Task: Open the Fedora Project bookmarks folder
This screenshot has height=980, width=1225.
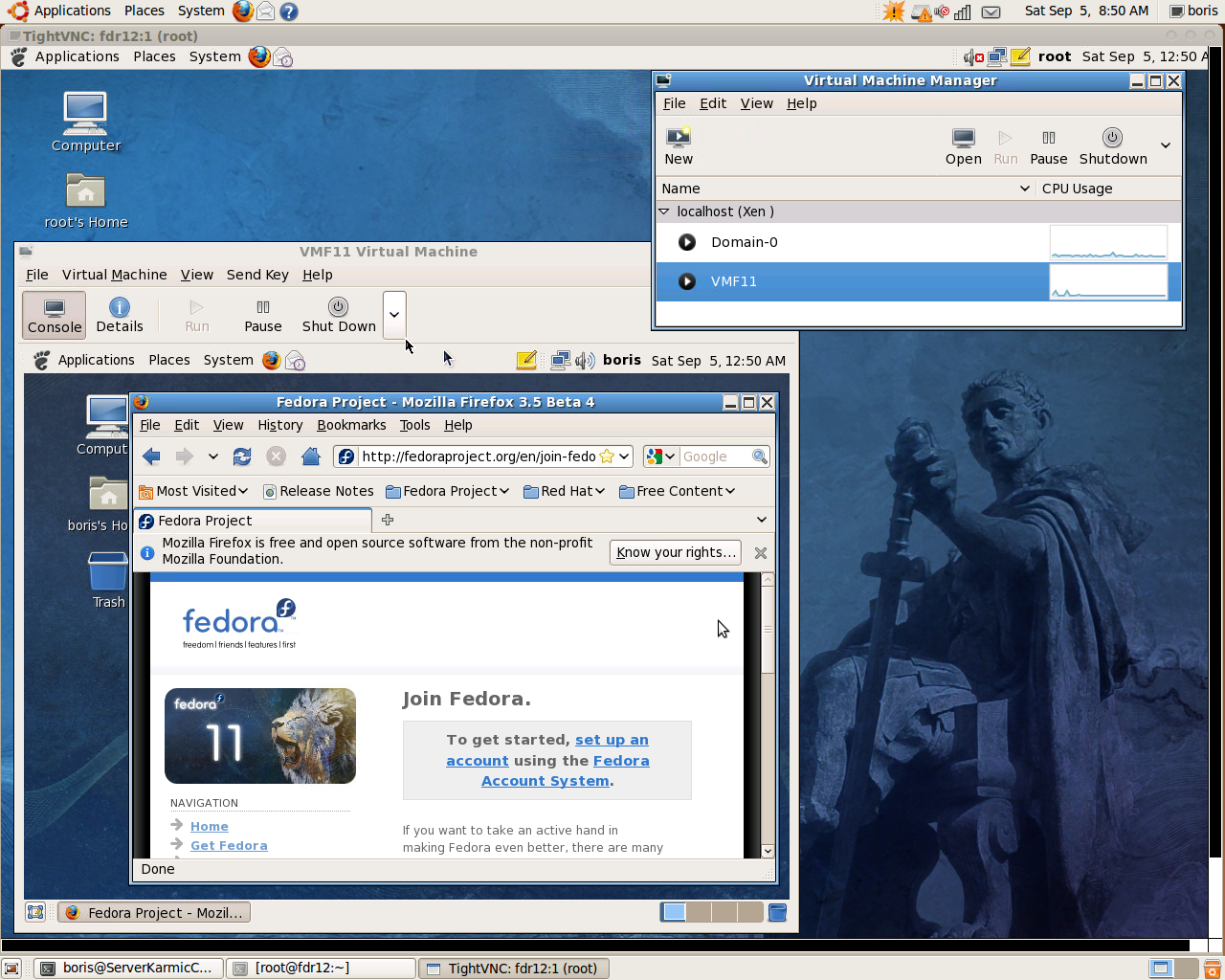Action: click(x=448, y=491)
